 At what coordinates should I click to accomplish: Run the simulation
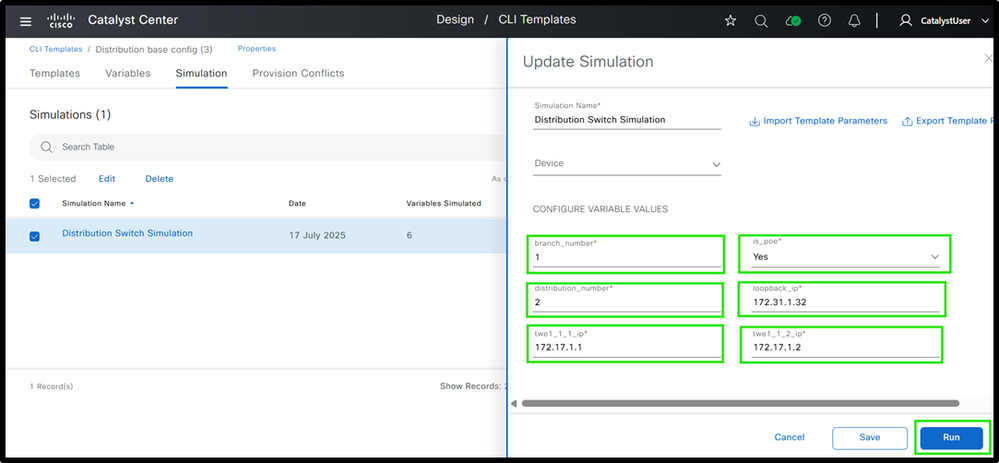[951, 438]
